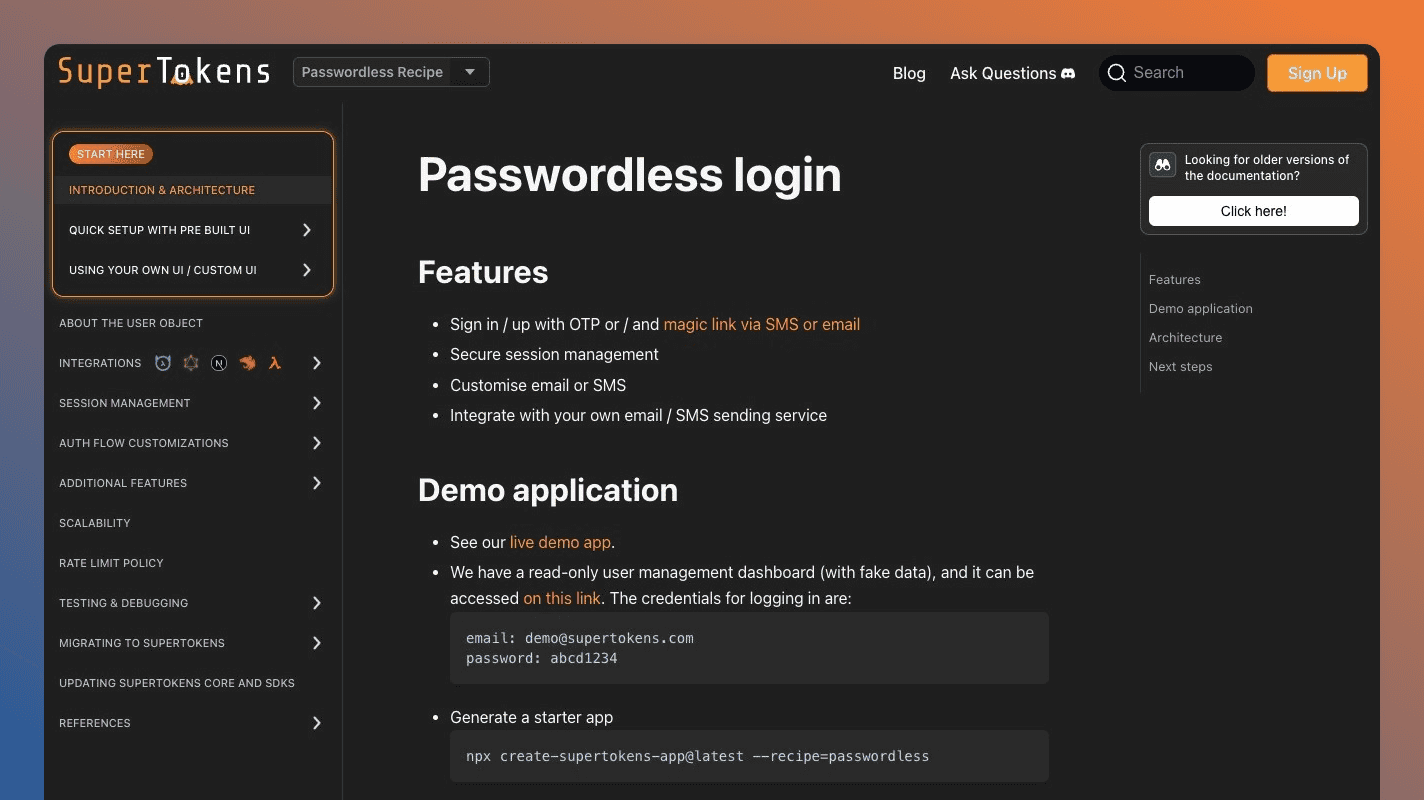Image resolution: width=1424 pixels, height=800 pixels.
Task: Click the Discord icon beside Ask Questions
Action: (x=1068, y=73)
